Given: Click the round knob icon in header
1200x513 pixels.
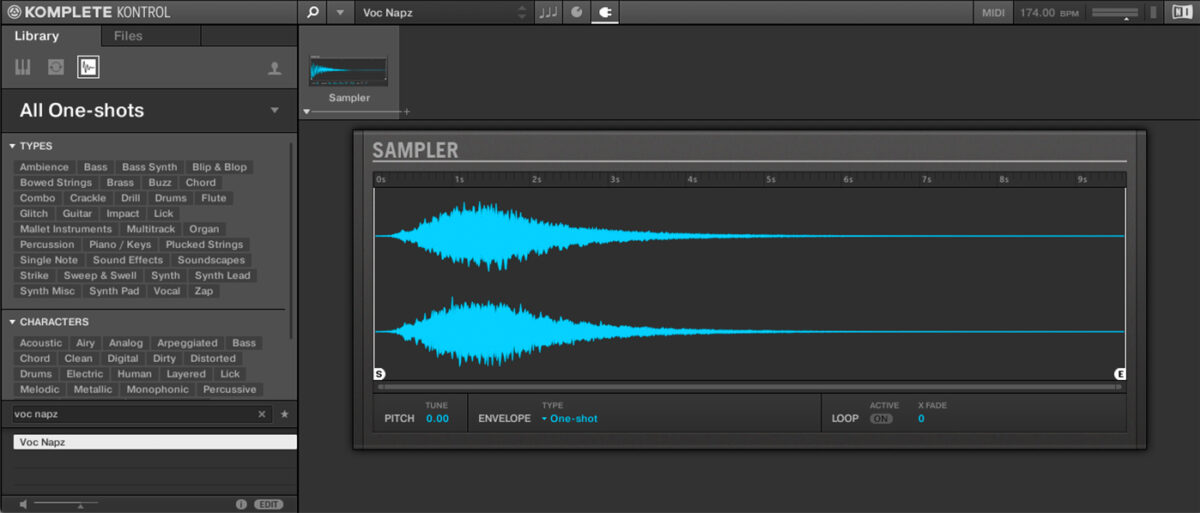Looking at the screenshot, I should tap(577, 12).
